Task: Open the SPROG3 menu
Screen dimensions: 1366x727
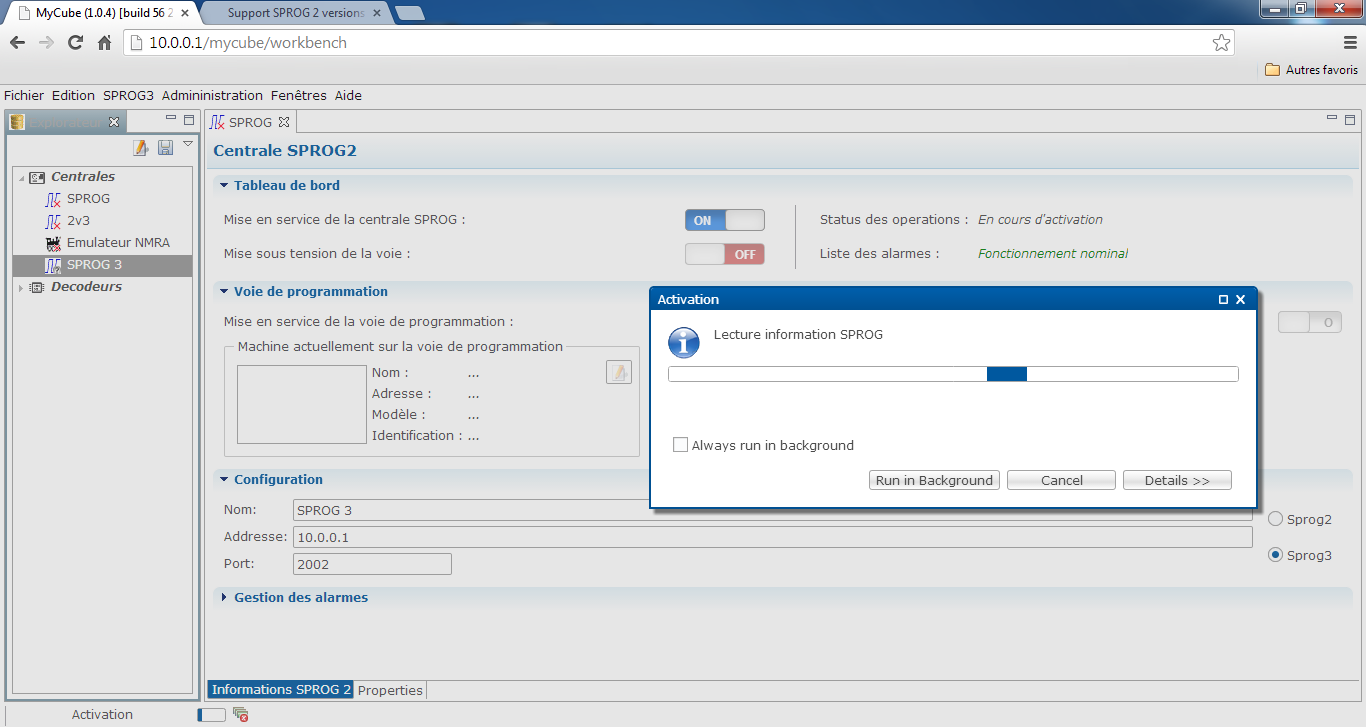Action: (x=128, y=95)
